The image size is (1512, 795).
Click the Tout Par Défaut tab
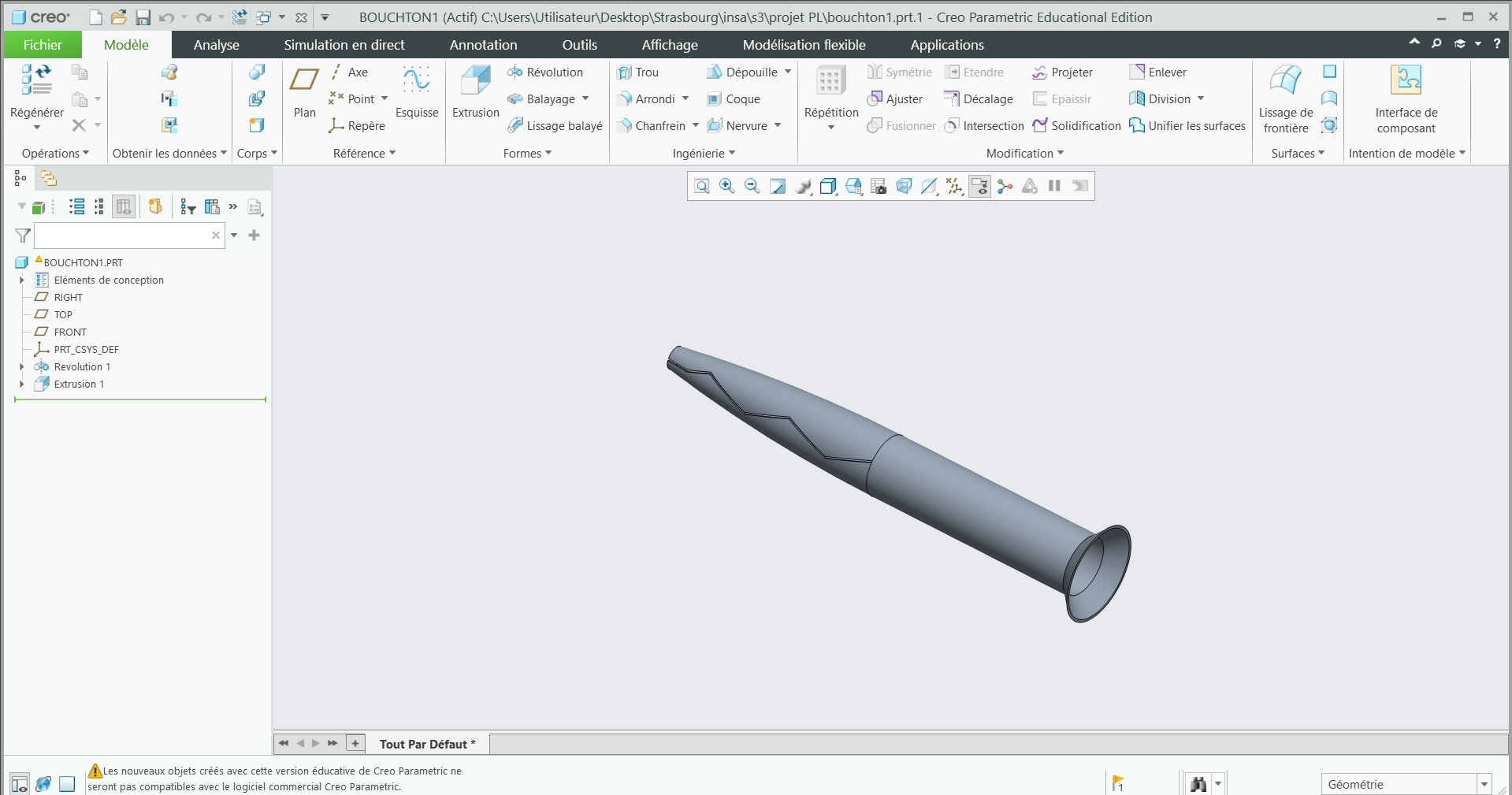427,744
